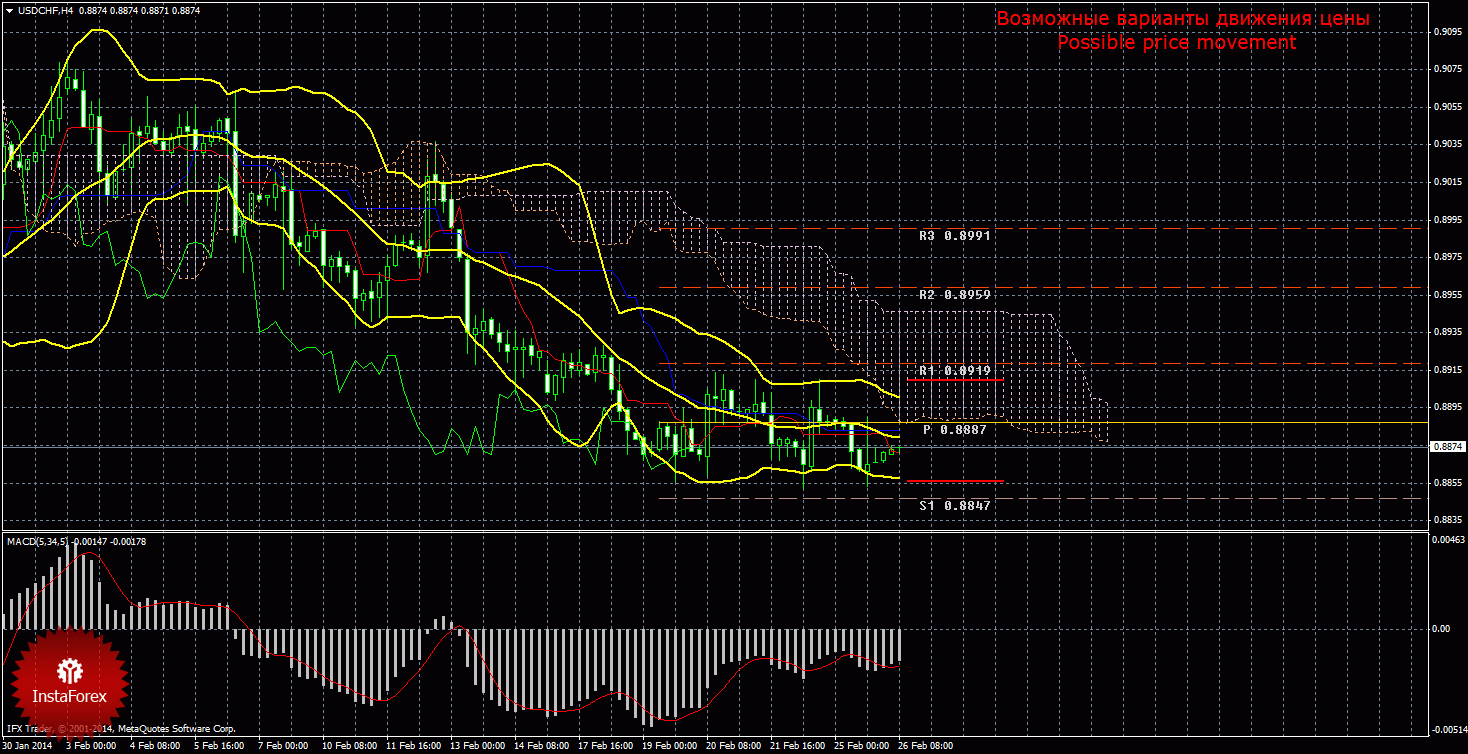Select the MACD(5,34,5) indicator label
Image resolution: width=1468 pixels, height=754 pixels.
coord(37,541)
